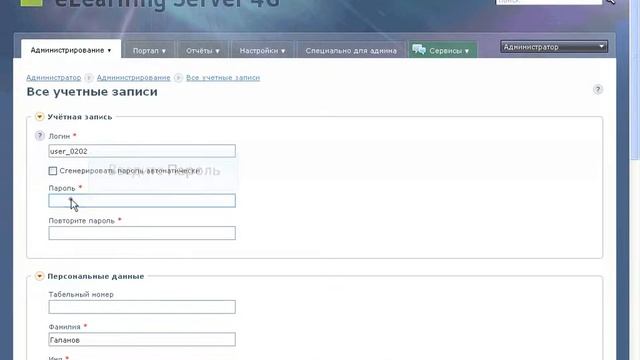Click the Логин help question icon
This screenshot has width=640, height=360.
[x=40, y=136]
